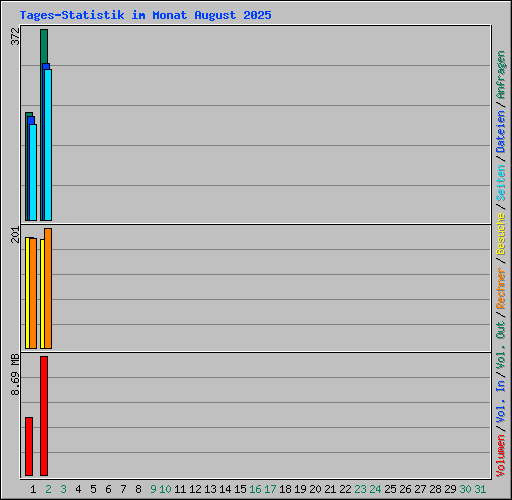Click the Dateien legend label
Viewport: 512px width, 500px height.
click(501, 132)
